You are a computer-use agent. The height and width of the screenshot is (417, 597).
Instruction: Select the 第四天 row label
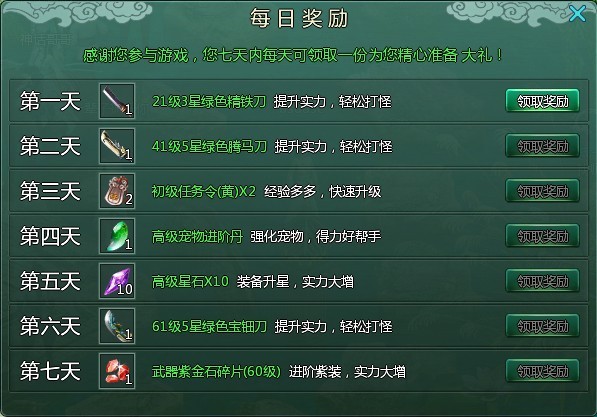[x=50, y=236]
